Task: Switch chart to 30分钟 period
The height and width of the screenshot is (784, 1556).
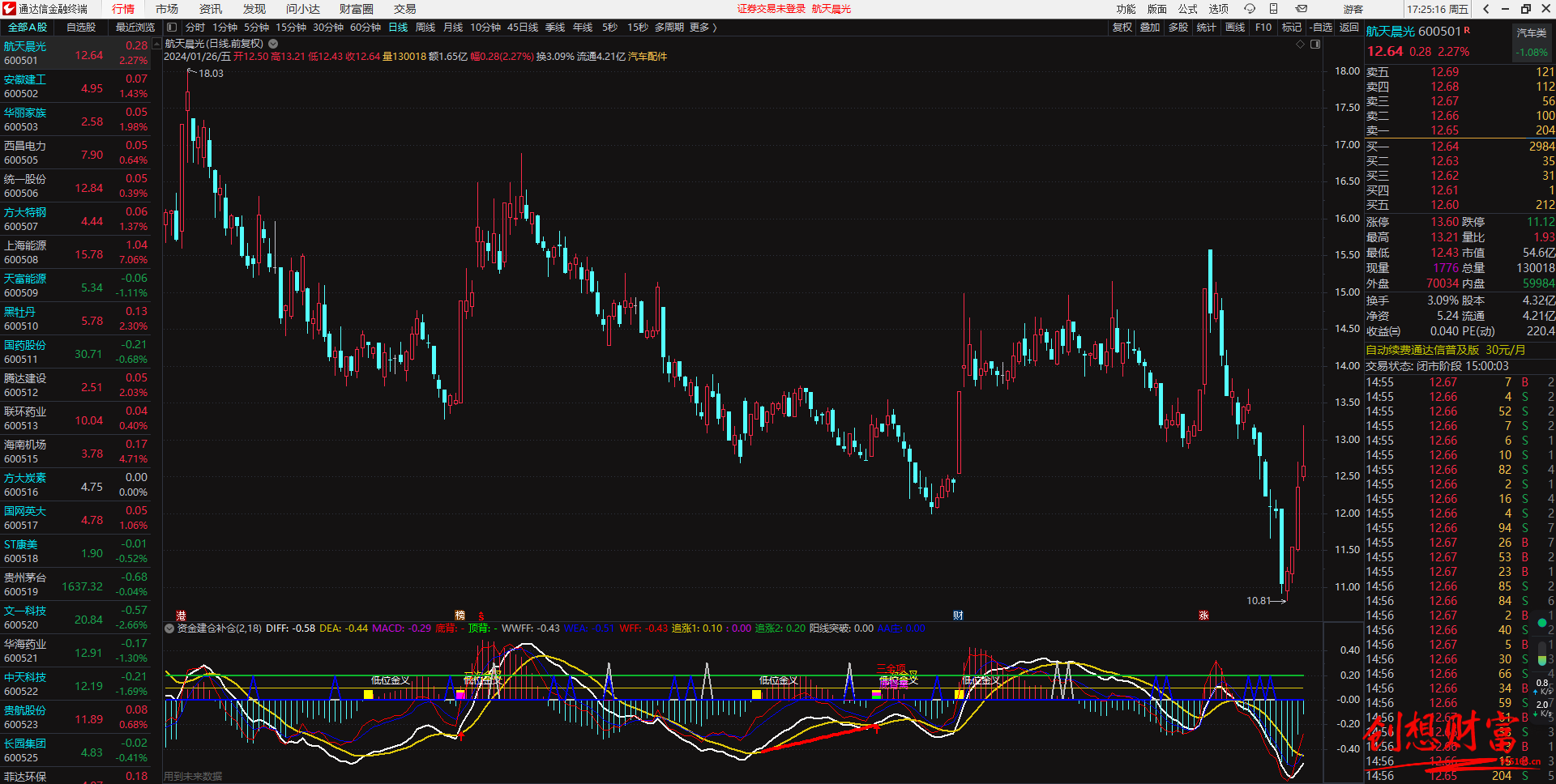Action: click(328, 28)
